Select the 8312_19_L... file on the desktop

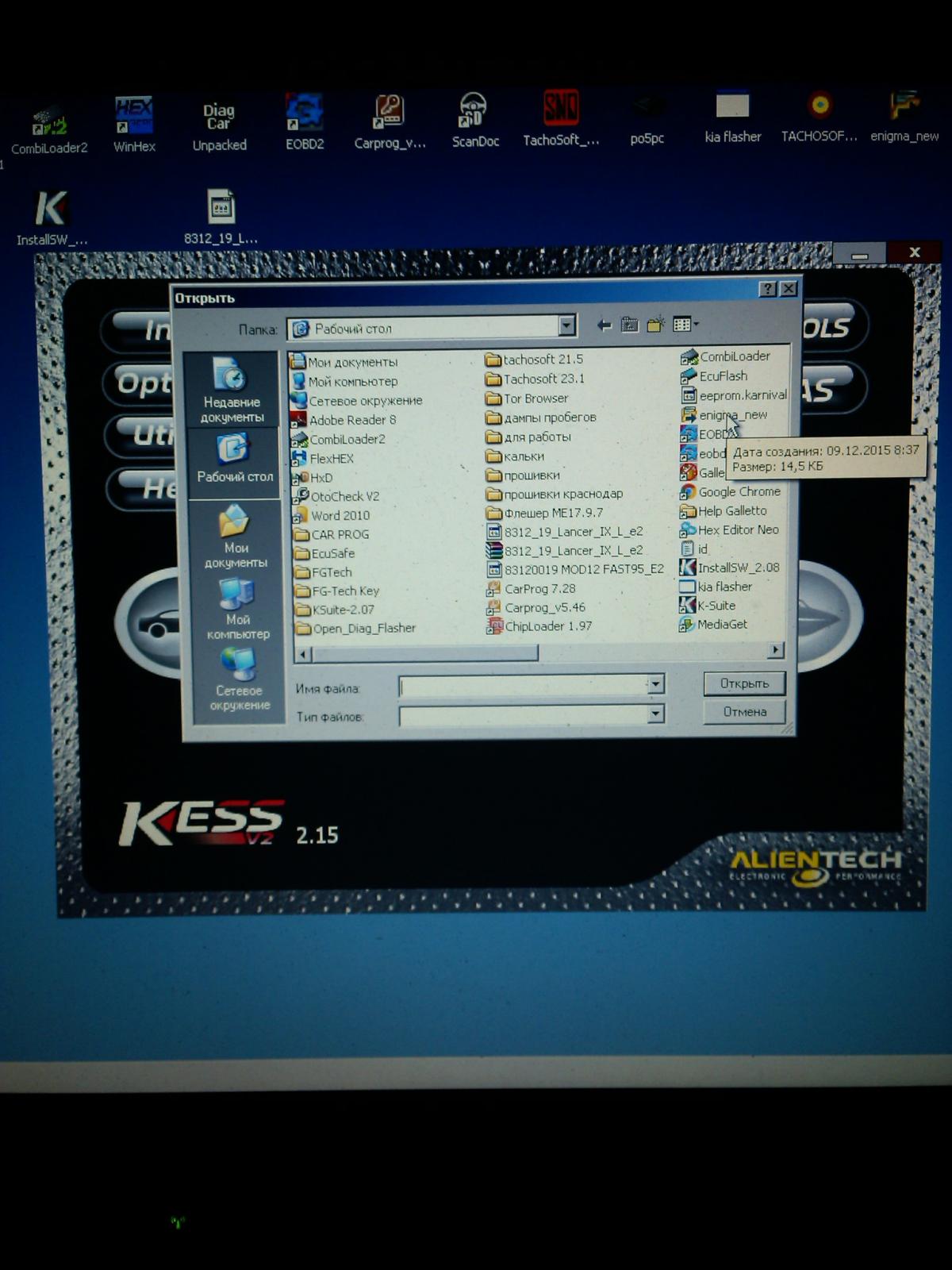point(221,217)
